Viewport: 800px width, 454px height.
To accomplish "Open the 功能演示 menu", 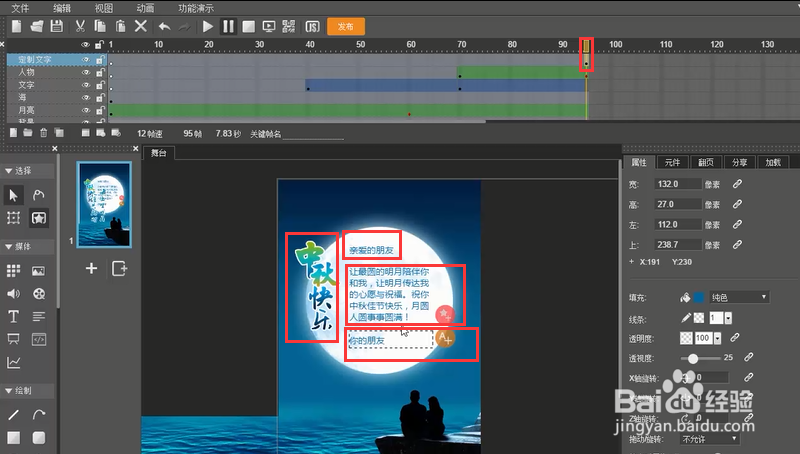I will pyautogui.click(x=196, y=8).
